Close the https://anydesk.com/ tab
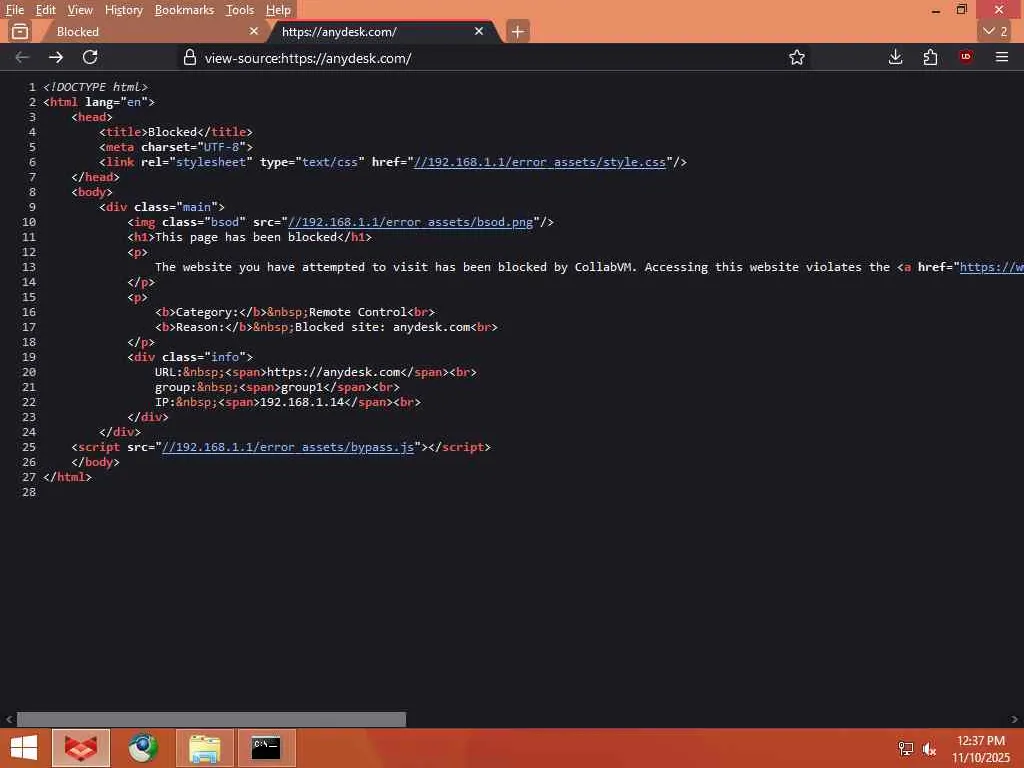Screen dimensions: 1024x768 (479, 31)
